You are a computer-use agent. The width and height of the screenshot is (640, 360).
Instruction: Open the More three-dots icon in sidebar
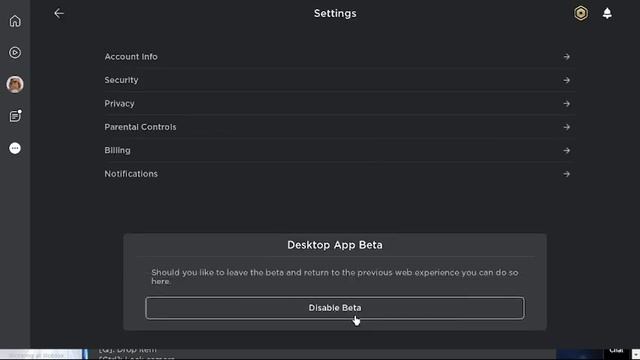(15, 148)
